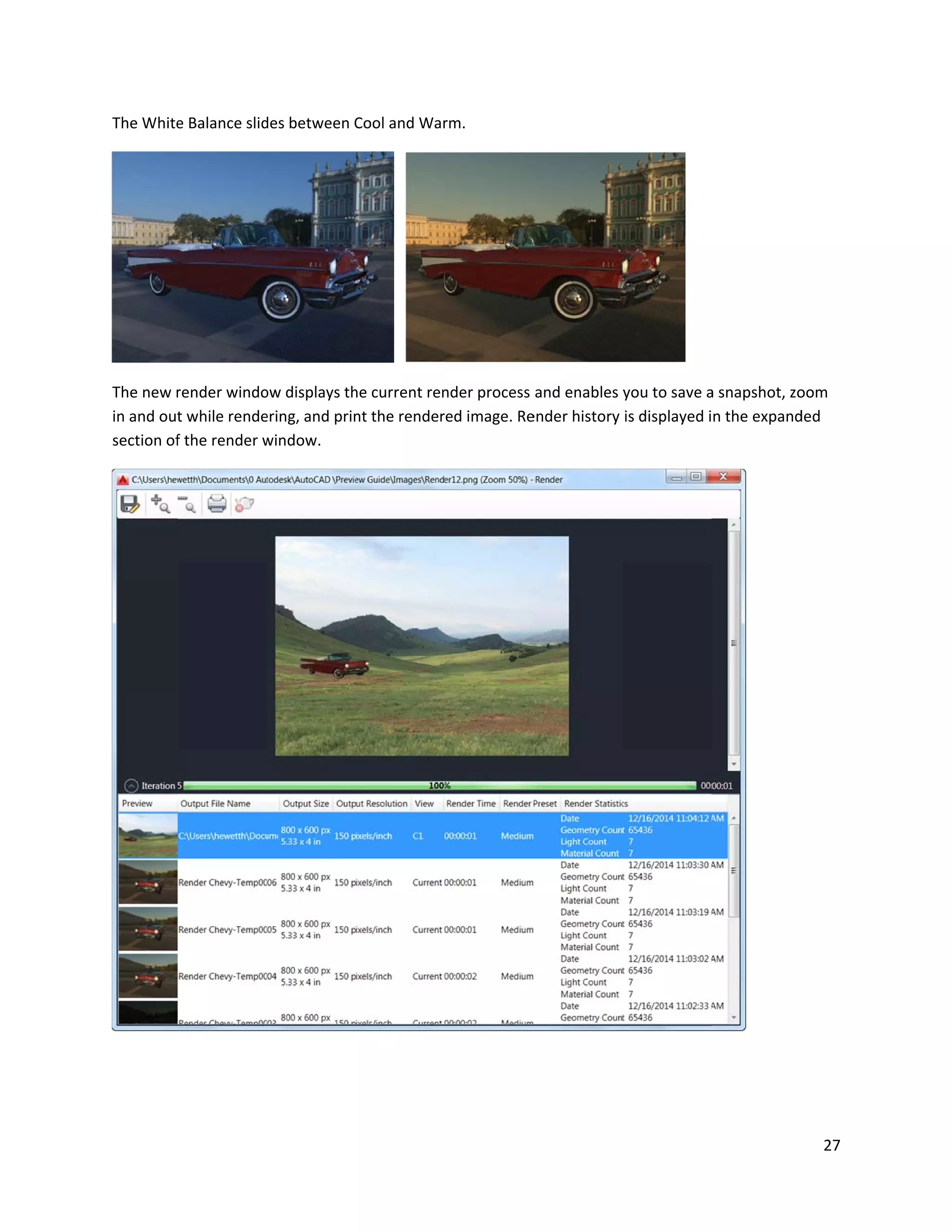
Task: Click the rendered landscape image in preview area
Action: (x=422, y=646)
